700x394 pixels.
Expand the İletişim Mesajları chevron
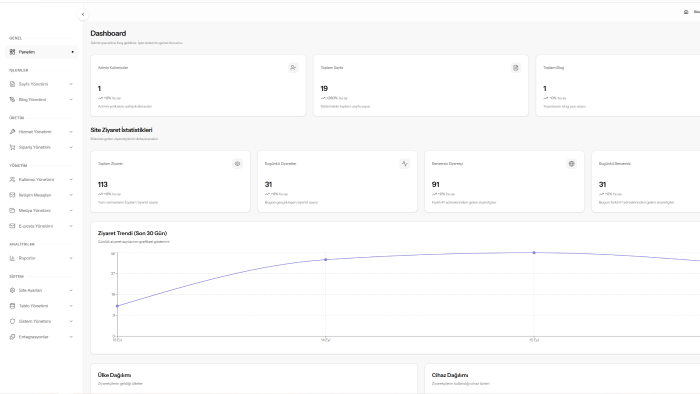pyautogui.click(x=71, y=195)
